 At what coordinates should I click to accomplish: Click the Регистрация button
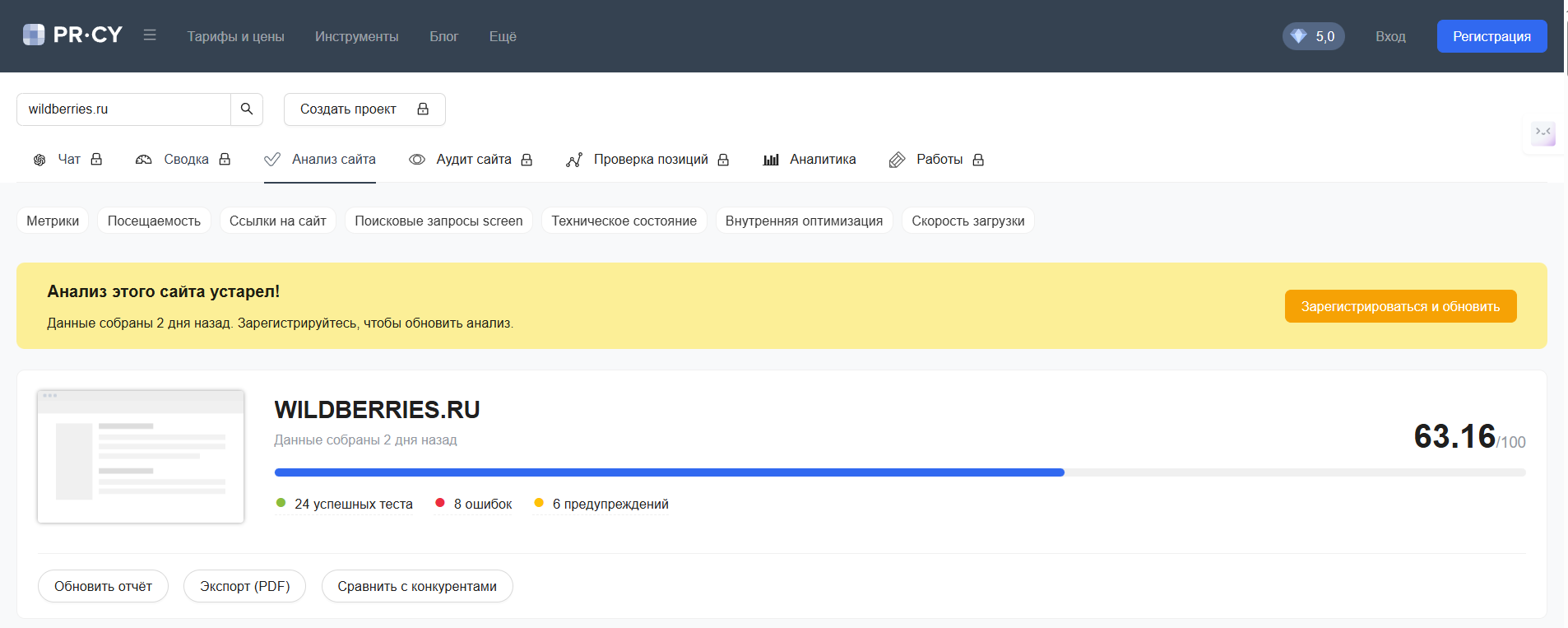point(1491,36)
